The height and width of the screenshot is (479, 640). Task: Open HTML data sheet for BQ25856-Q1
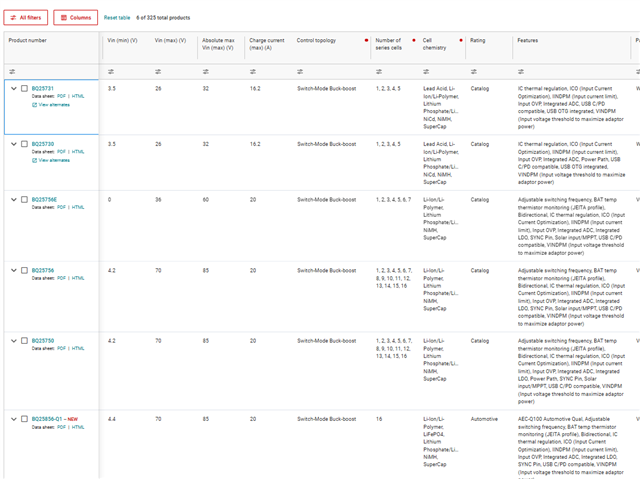(x=78, y=427)
